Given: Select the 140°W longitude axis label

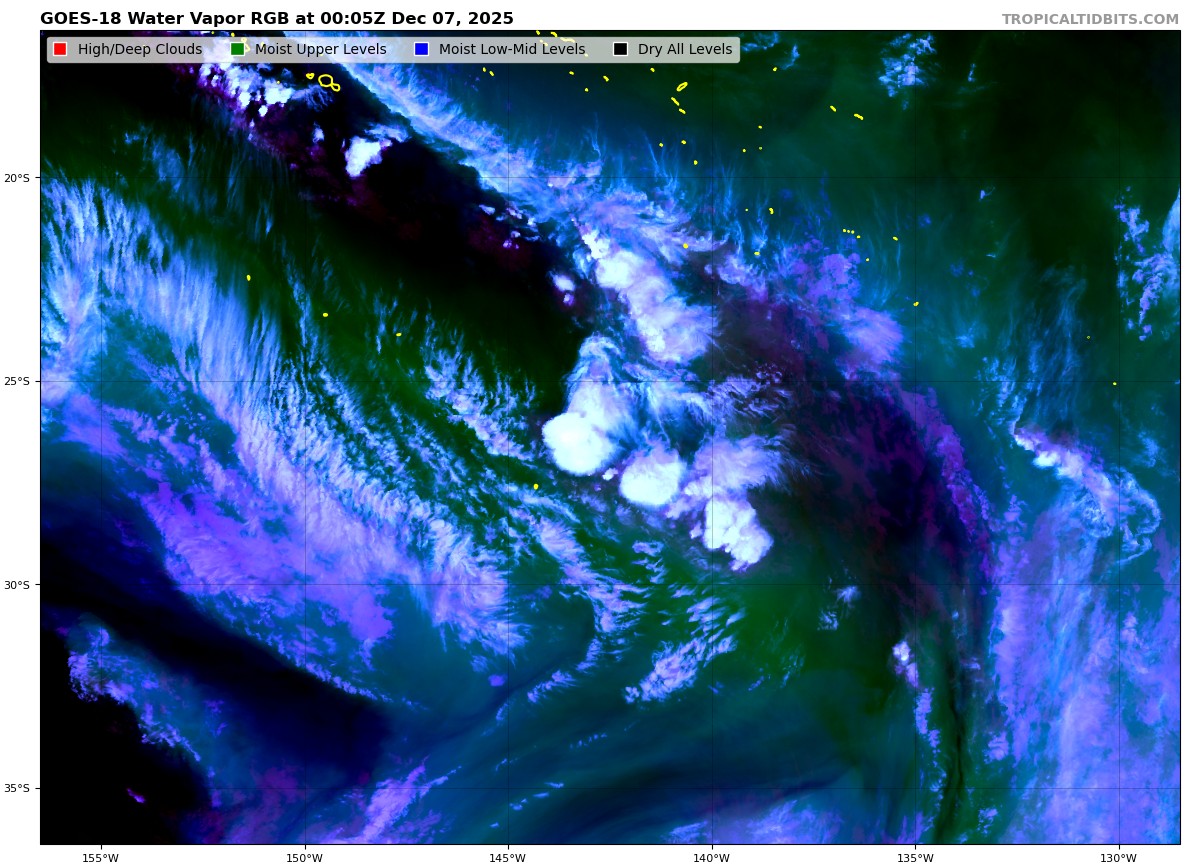Looking at the screenshot, I should [712, 857].
